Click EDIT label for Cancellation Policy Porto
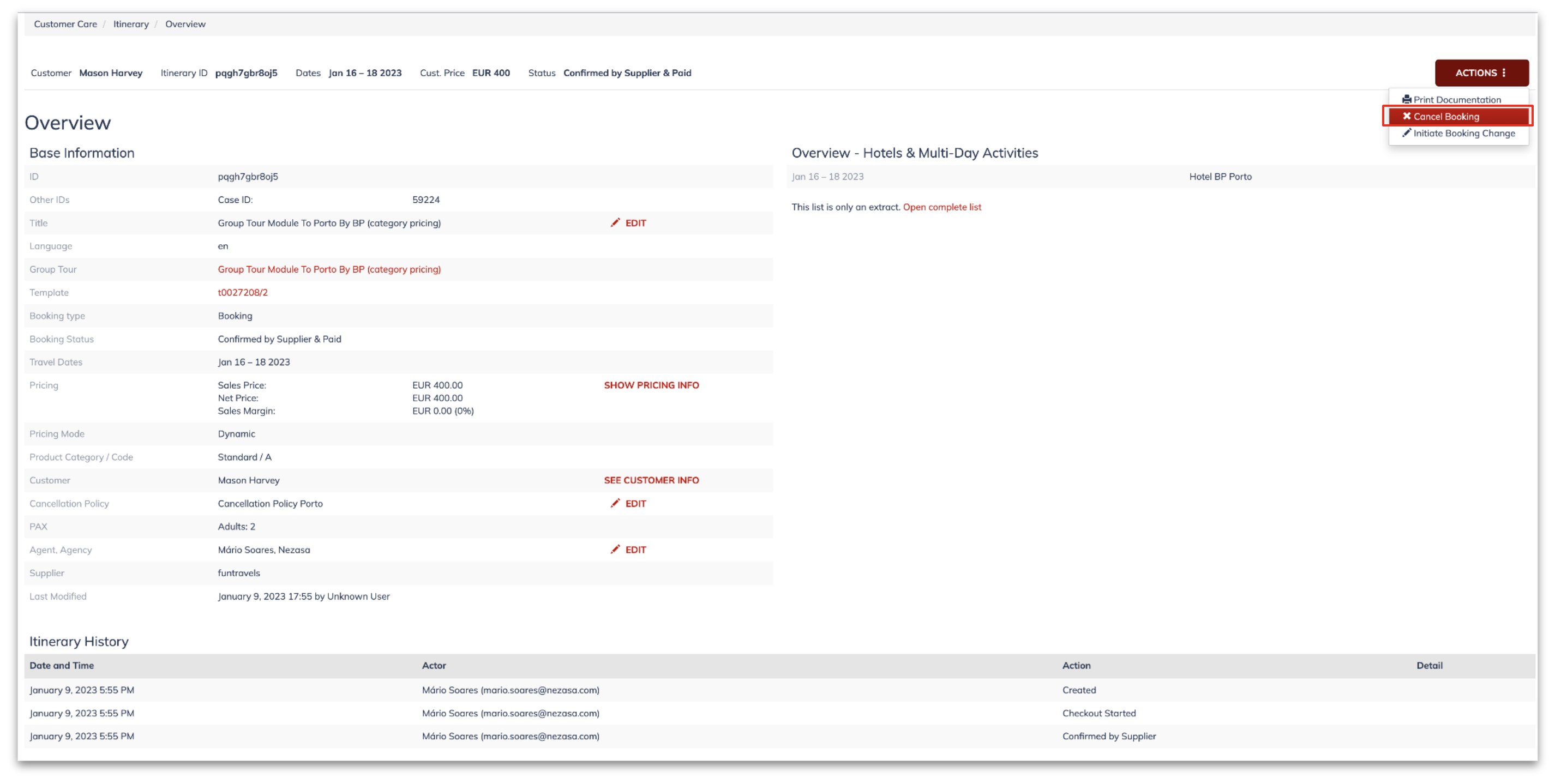 pos(635,503)
